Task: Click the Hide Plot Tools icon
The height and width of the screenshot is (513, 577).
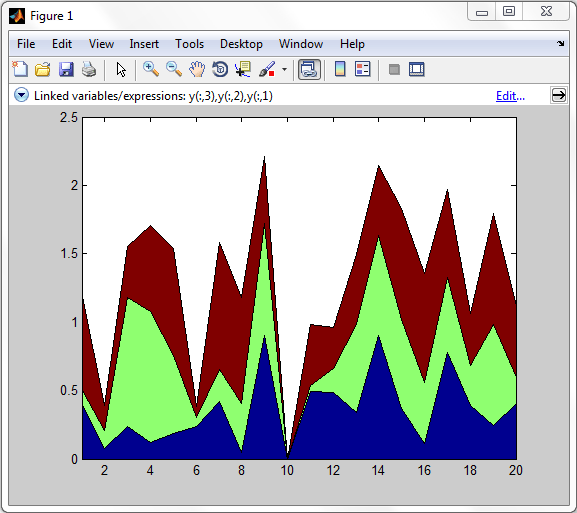Action: [394, 69]
